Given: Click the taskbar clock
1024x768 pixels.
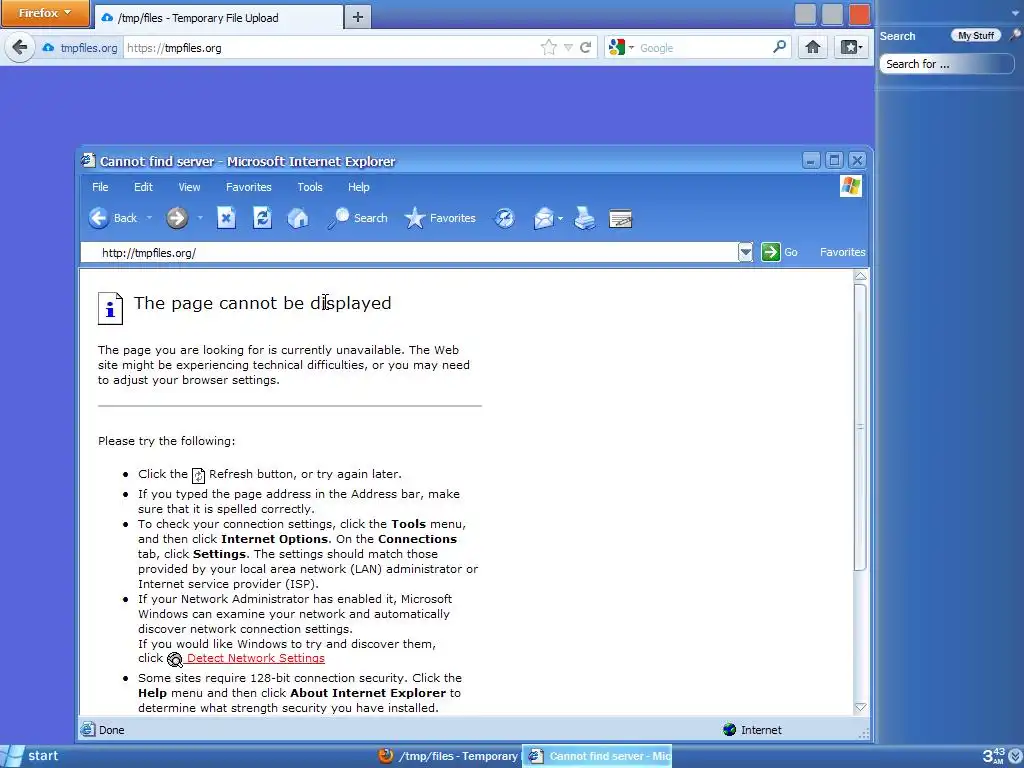Looking at the screenshot, I should 994,756.
